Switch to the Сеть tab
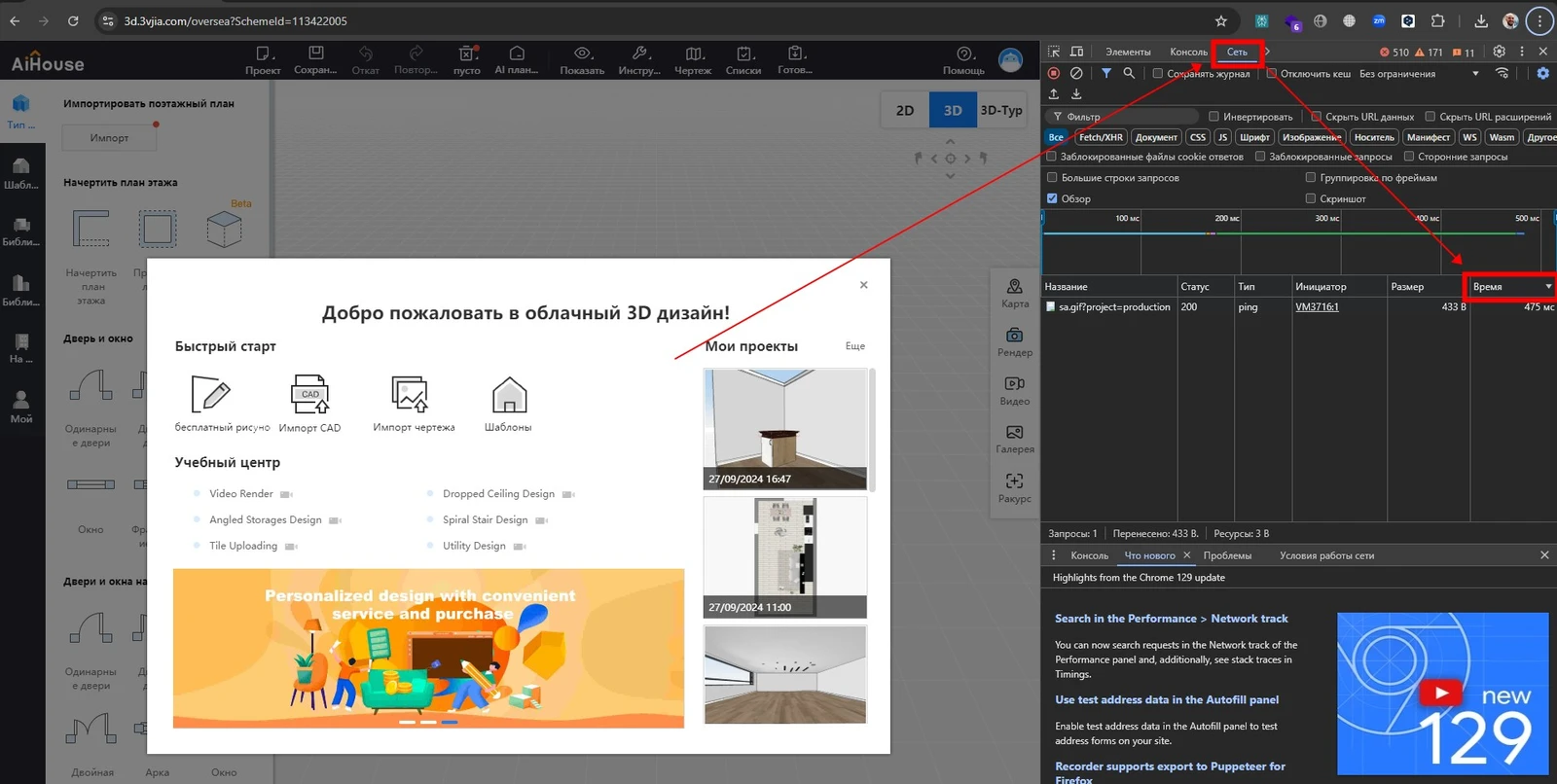 1237,52
